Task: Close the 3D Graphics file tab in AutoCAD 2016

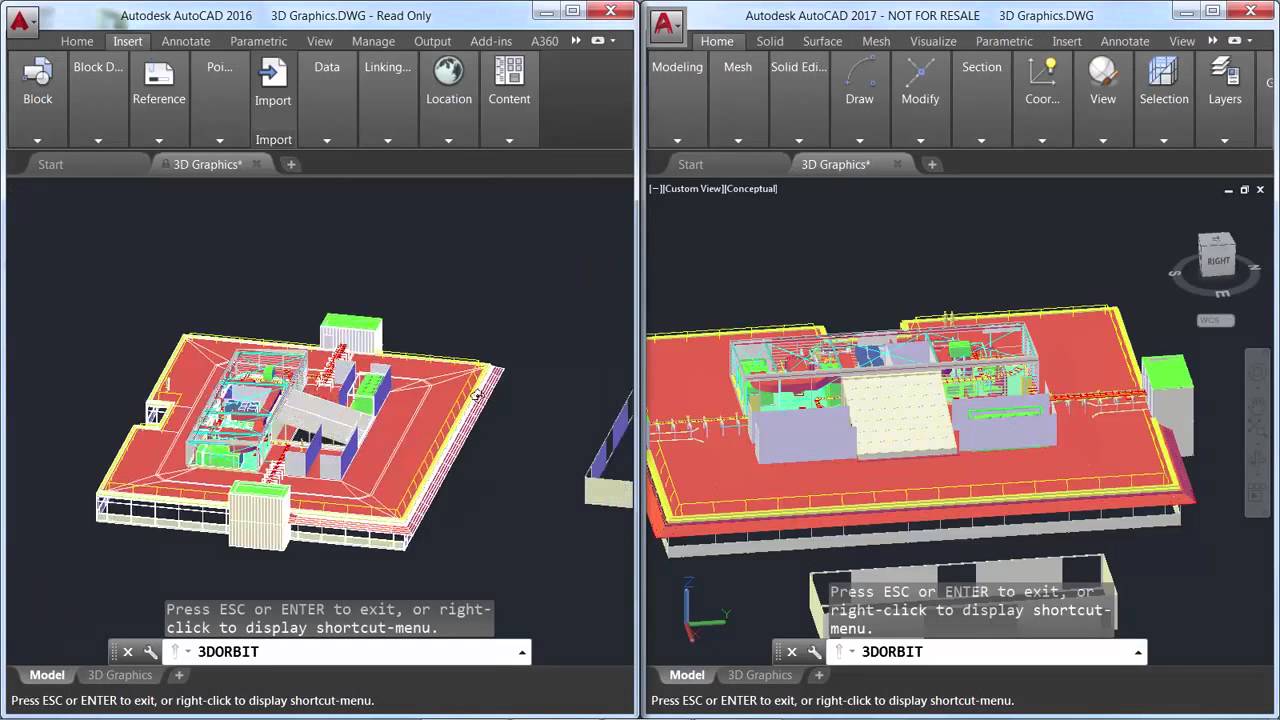Action: [256, 164]
